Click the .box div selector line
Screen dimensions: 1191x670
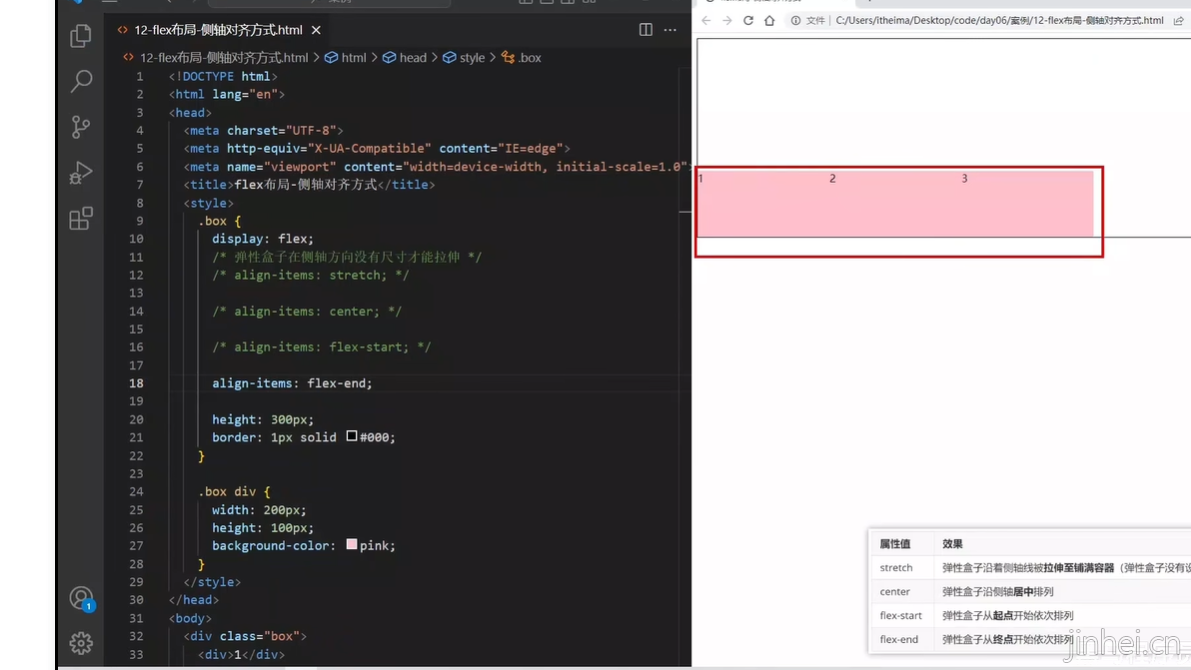[x=234, y=491]
